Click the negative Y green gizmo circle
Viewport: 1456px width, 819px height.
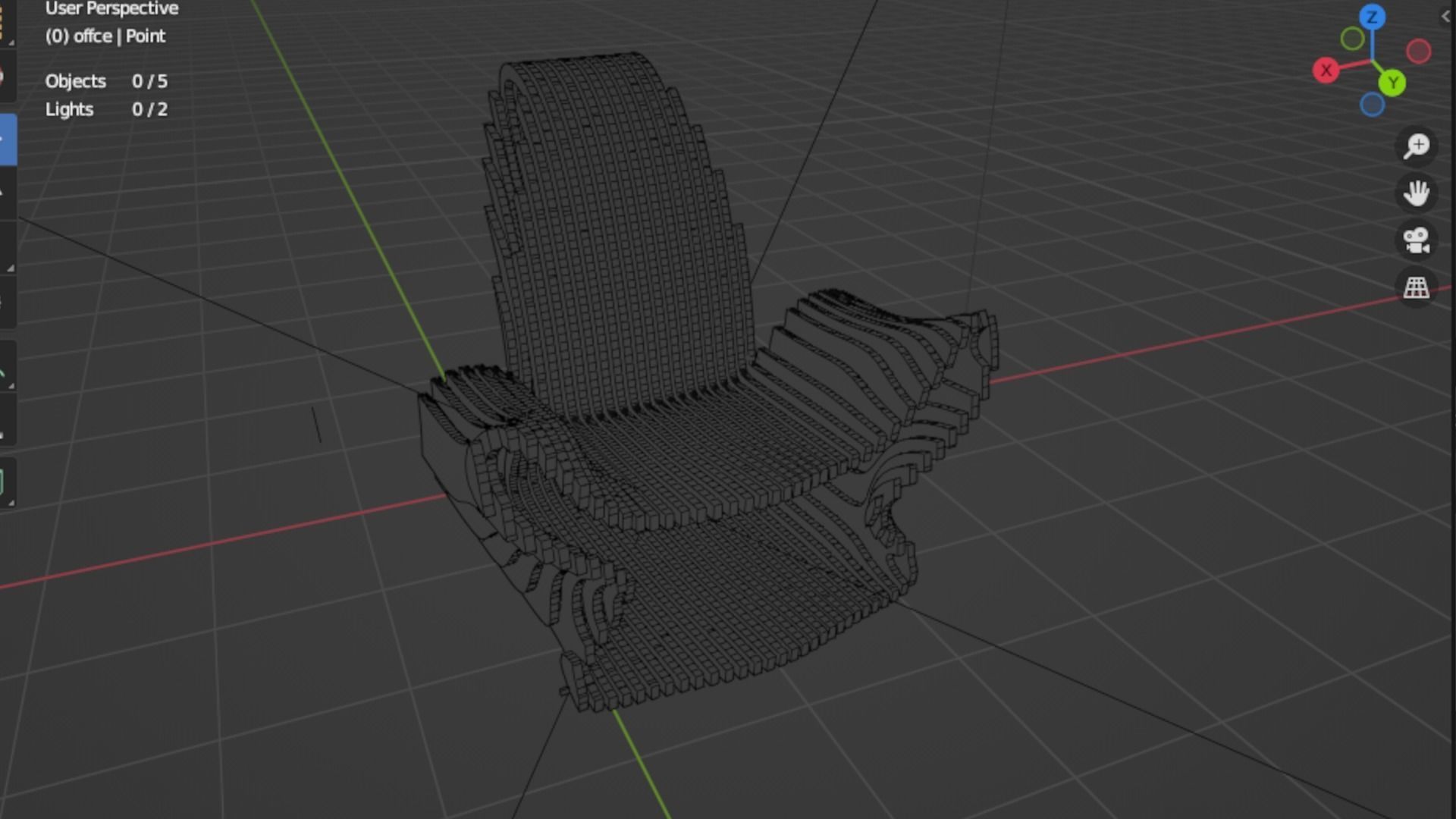(x=1352, y=39)
